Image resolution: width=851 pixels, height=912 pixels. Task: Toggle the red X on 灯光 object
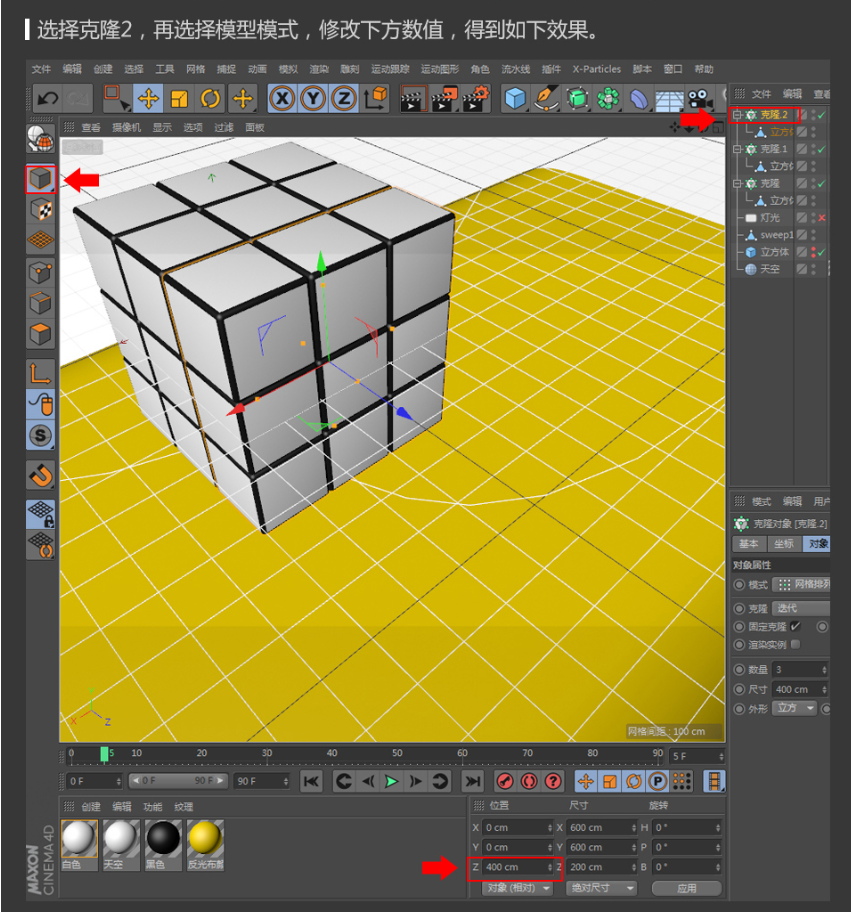pos(821,218)
